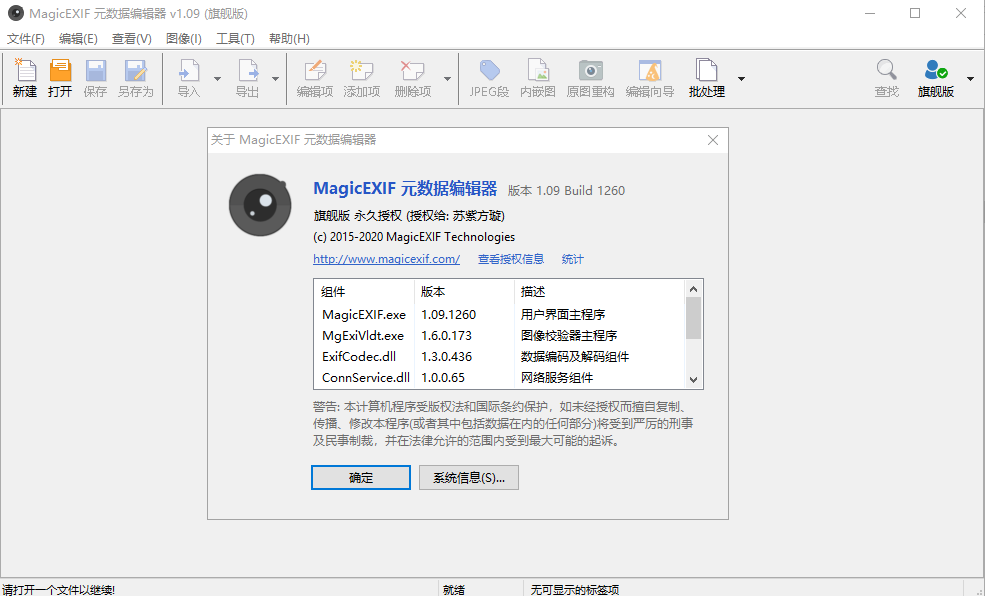Click the 新建 (New) toolbar icon
The height and width of the screenshot is (596, 985).
click(24, 70)
